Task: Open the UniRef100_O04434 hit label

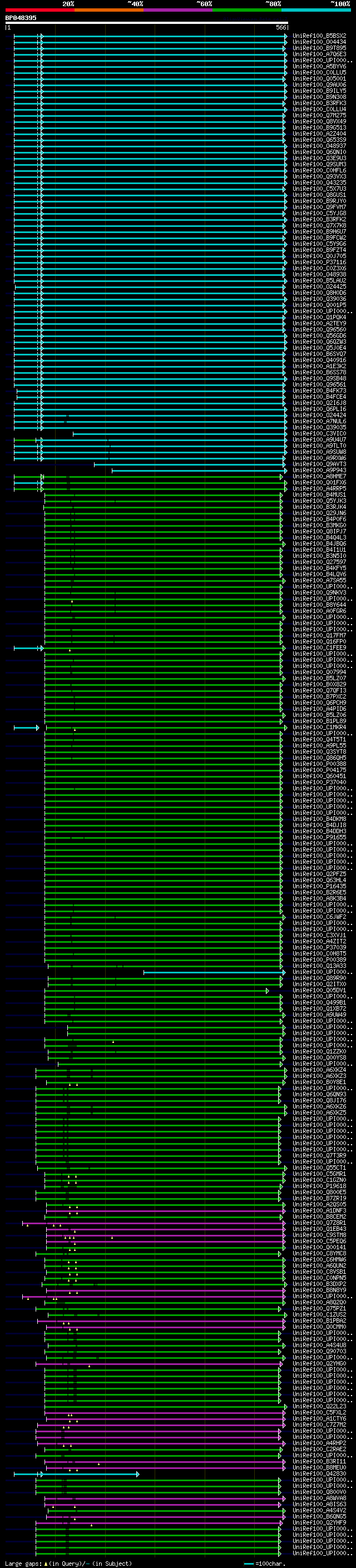Action: click(x=319, y=42)
